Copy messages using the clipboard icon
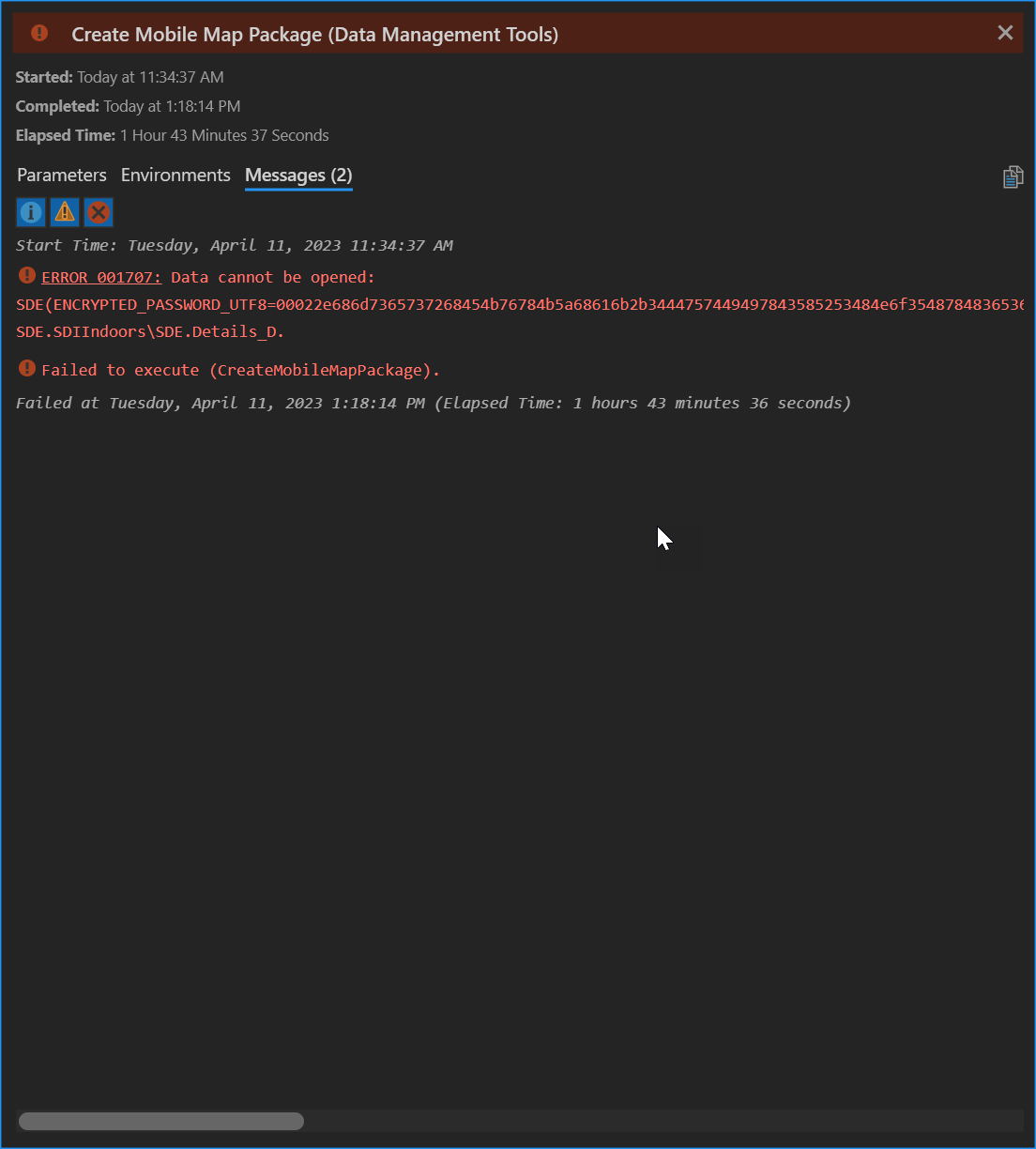This screenshot has height=1149, width=1036. [x=1013, y=176]
